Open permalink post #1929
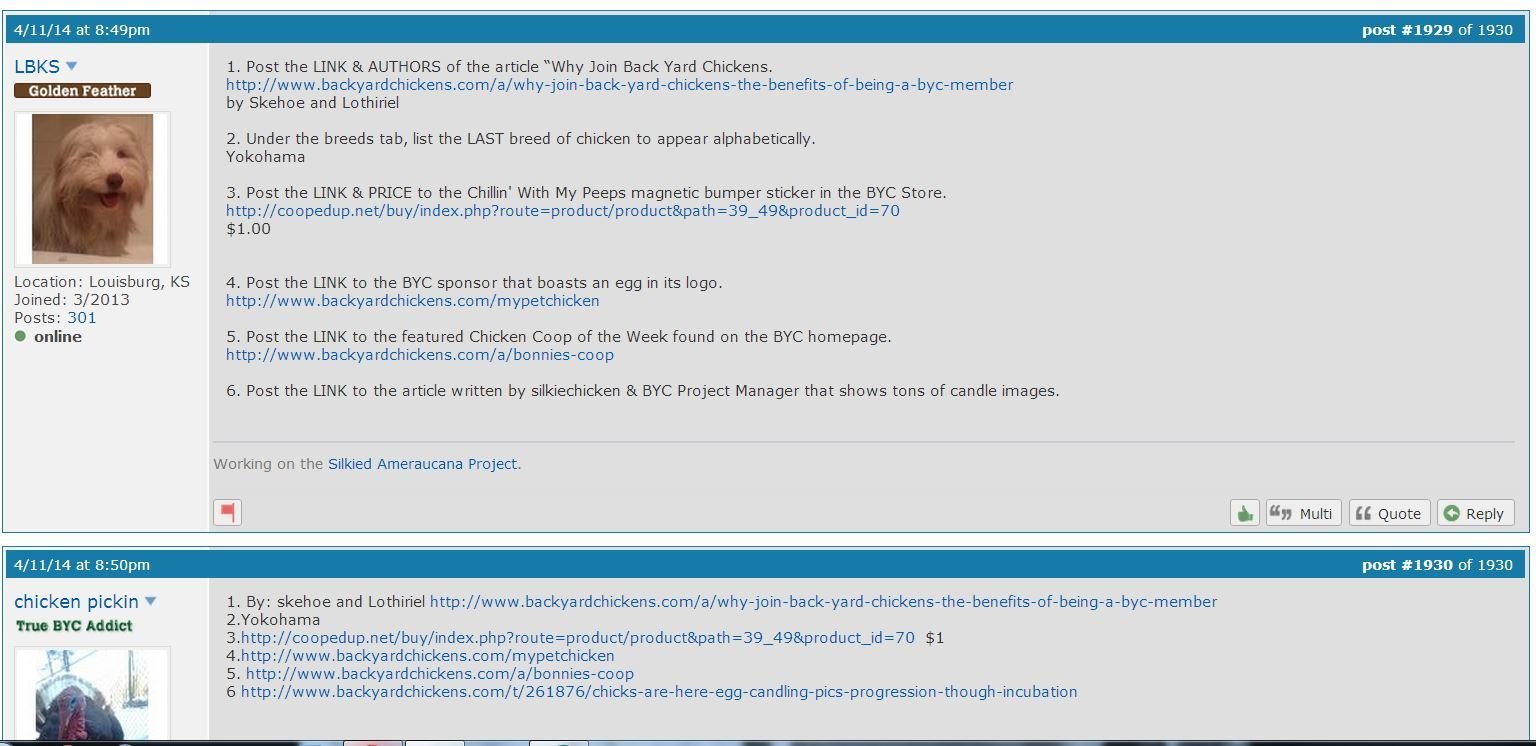Screen dimensions: 1536x746 tap(1407, 30)
